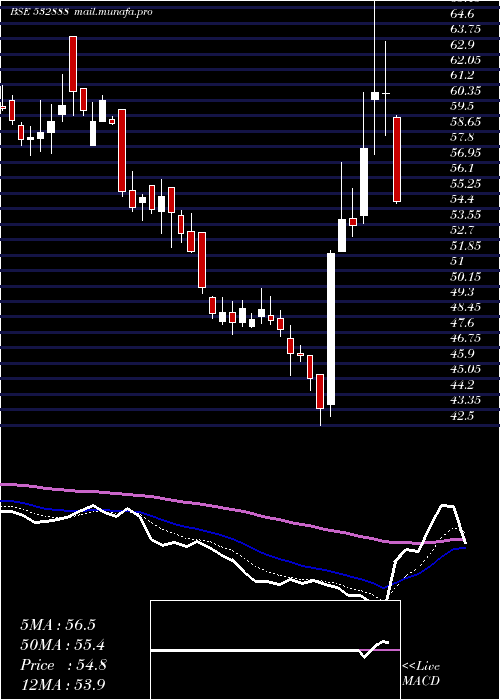Select the 53.55 price axis label
500x700 pixels.
point(466,214)
